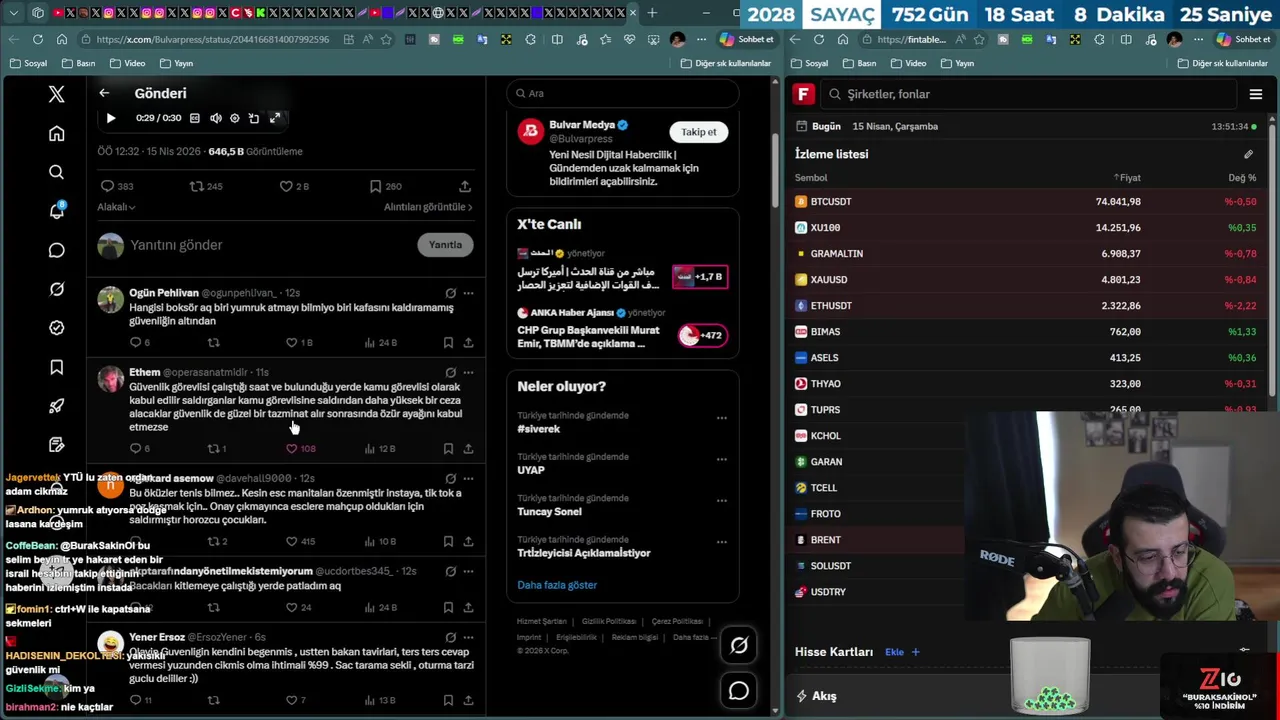Repost the main post with 245 reposts

pos(206,186)
